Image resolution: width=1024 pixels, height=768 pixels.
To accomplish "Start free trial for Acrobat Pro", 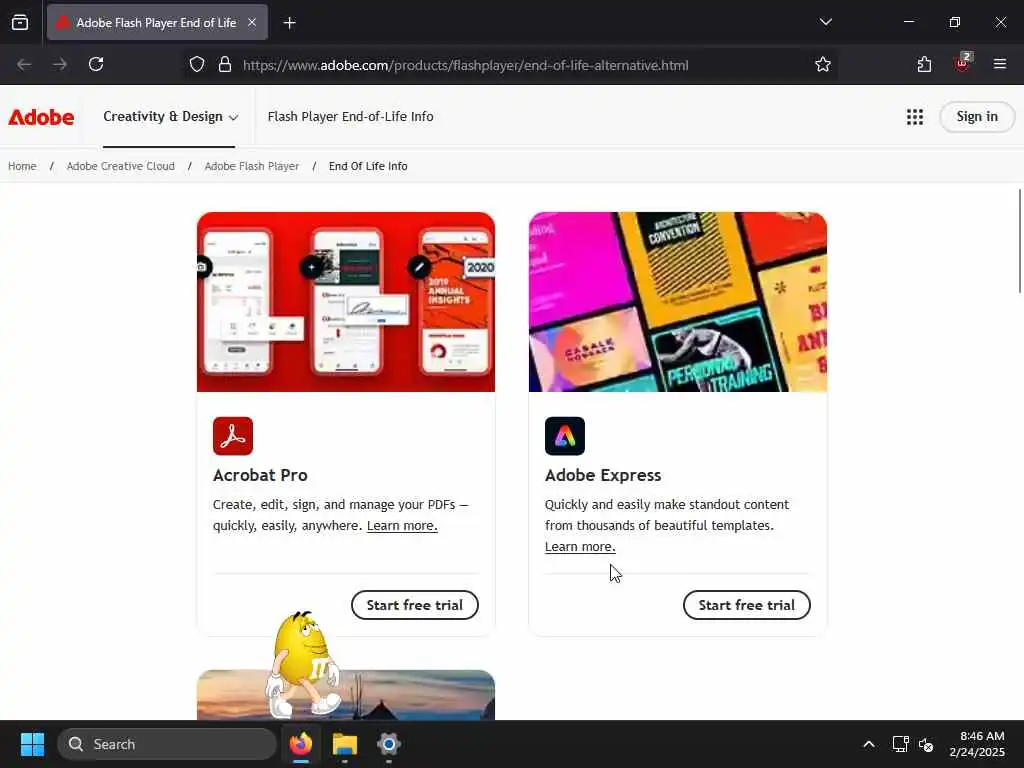I will [x=415, y=605].
